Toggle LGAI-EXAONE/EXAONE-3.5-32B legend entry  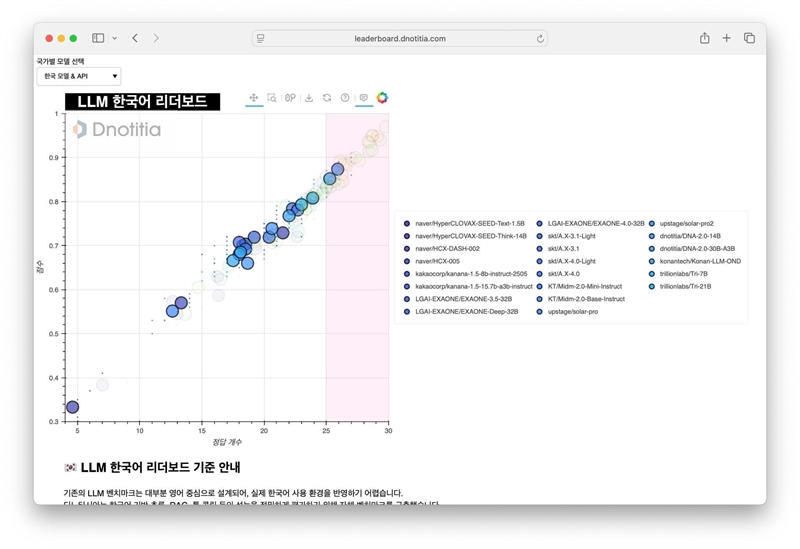click(458, 299)
